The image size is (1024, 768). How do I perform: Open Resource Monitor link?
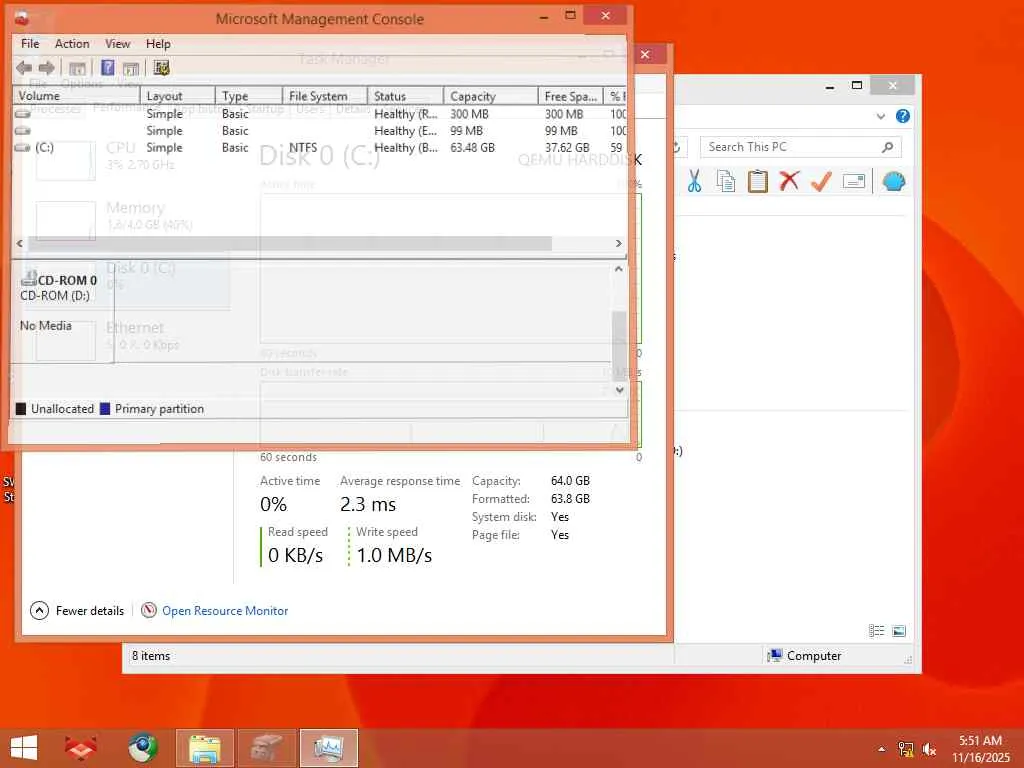coord(225,611)
